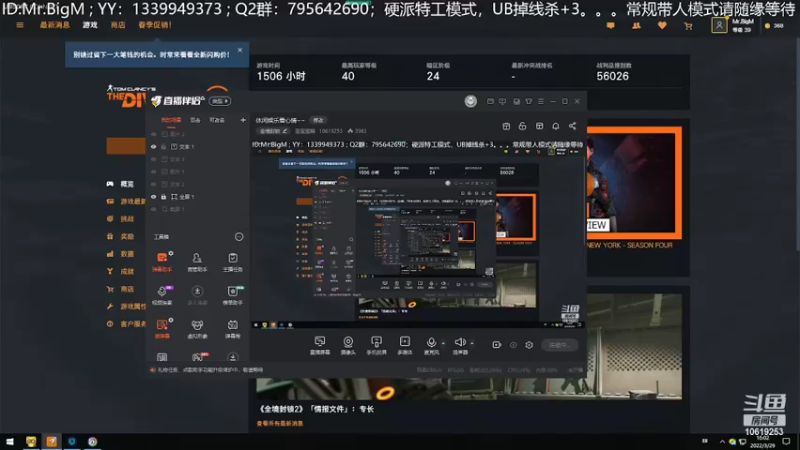Open the Windows Start menu
This screenshot has width=800, height=450.
10,441
